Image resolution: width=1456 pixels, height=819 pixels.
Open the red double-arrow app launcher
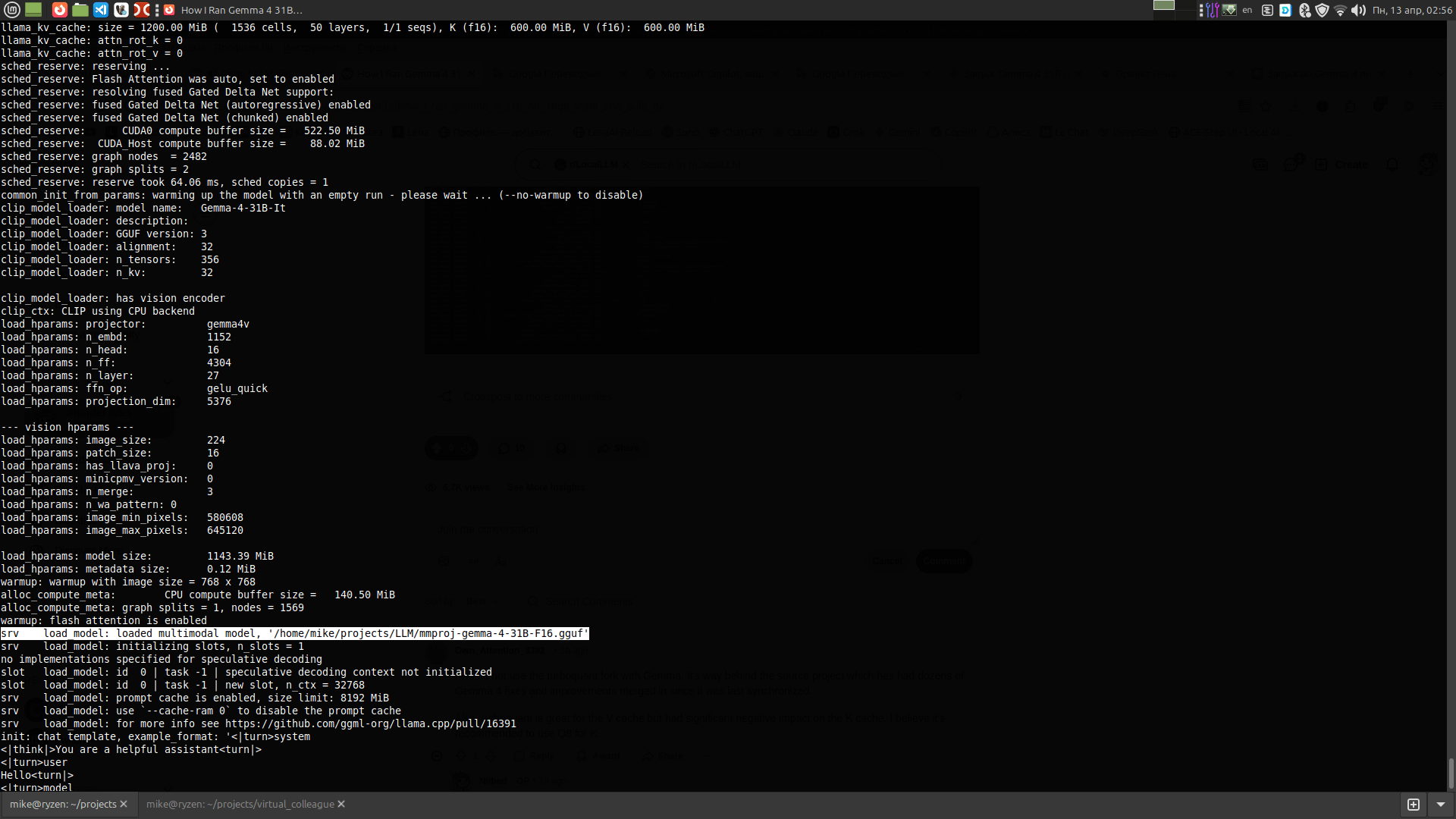[x=142, y=10]
